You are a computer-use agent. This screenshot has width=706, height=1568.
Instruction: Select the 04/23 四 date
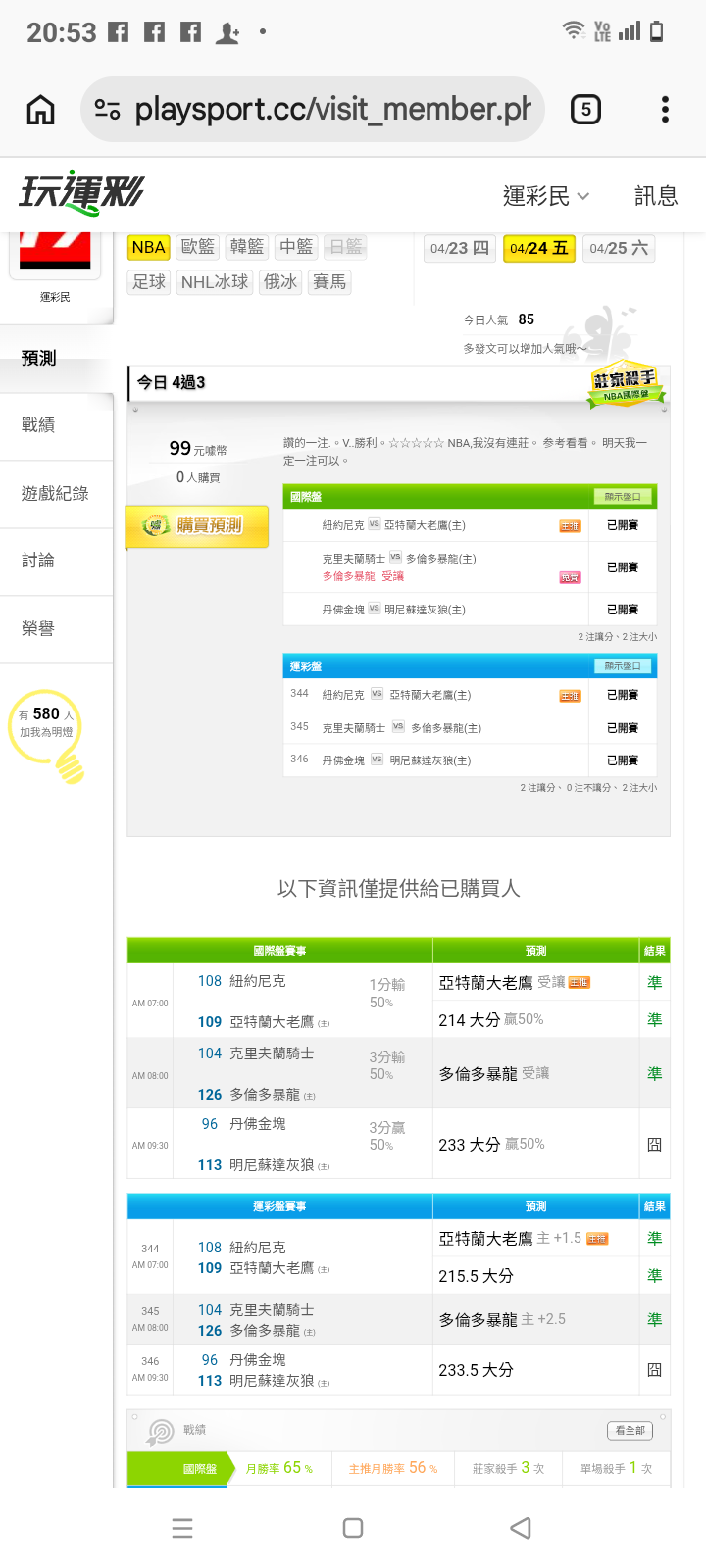tap(459, 249)
